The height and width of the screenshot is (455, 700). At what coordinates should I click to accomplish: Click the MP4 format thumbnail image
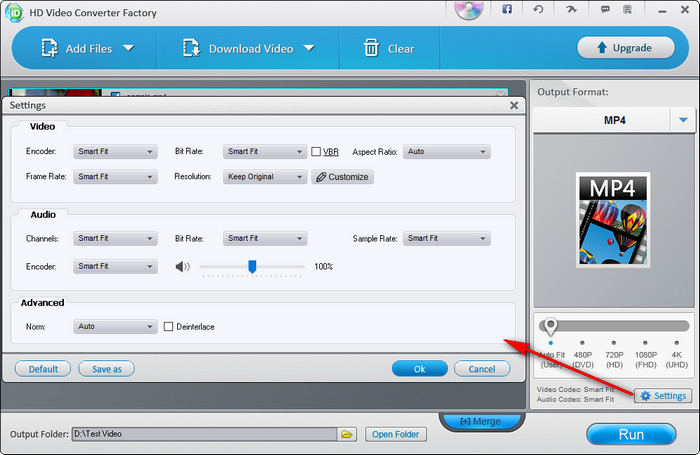tap(613, 220)
